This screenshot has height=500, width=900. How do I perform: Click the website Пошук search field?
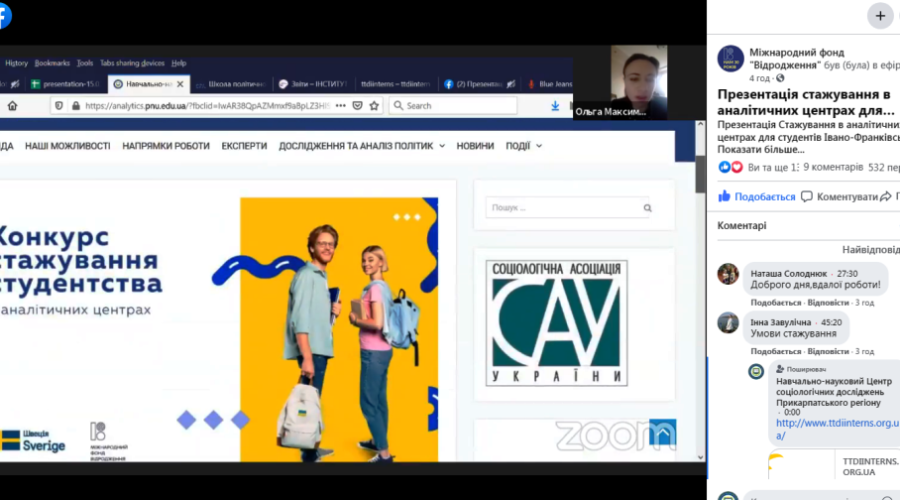pos(562,208)
